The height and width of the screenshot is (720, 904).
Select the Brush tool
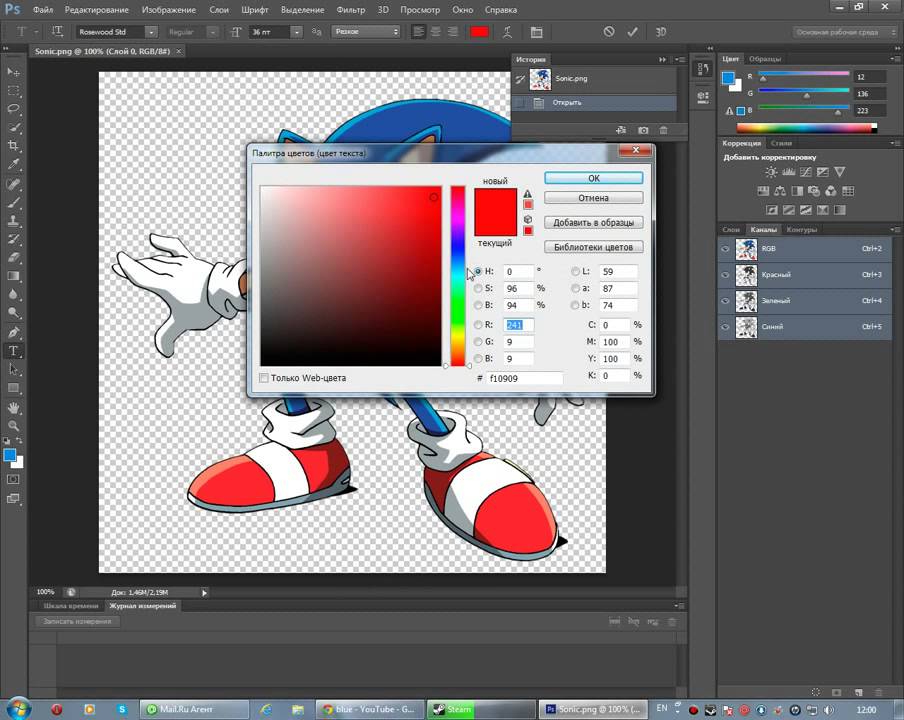tap(13, 203)
